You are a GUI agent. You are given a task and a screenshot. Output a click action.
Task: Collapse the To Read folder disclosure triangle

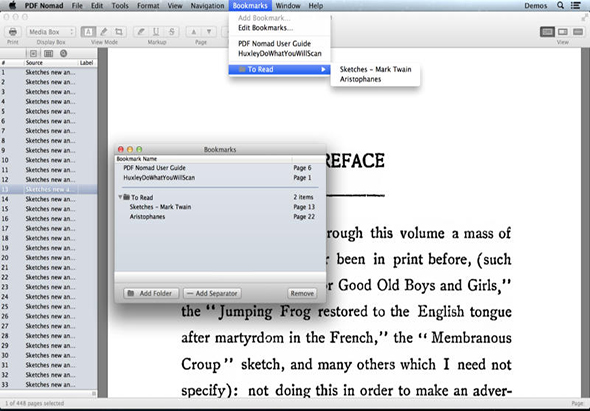coord(120,197)
